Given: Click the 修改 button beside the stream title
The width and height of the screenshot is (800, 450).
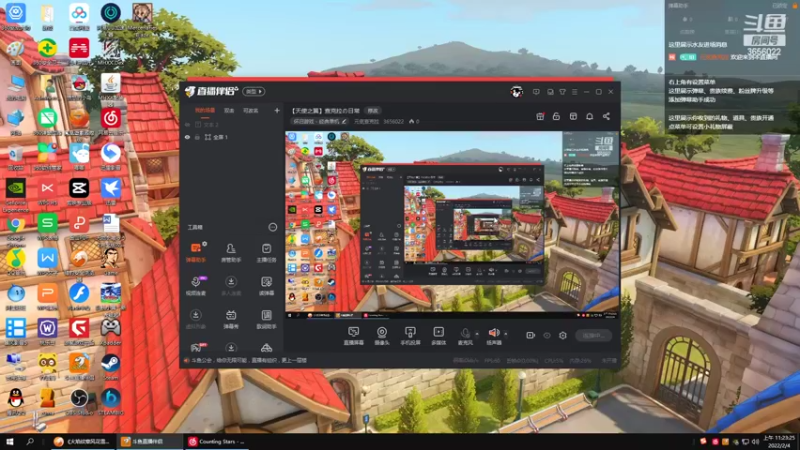Looking at the screenshot, I should click(x=373, y=110).
